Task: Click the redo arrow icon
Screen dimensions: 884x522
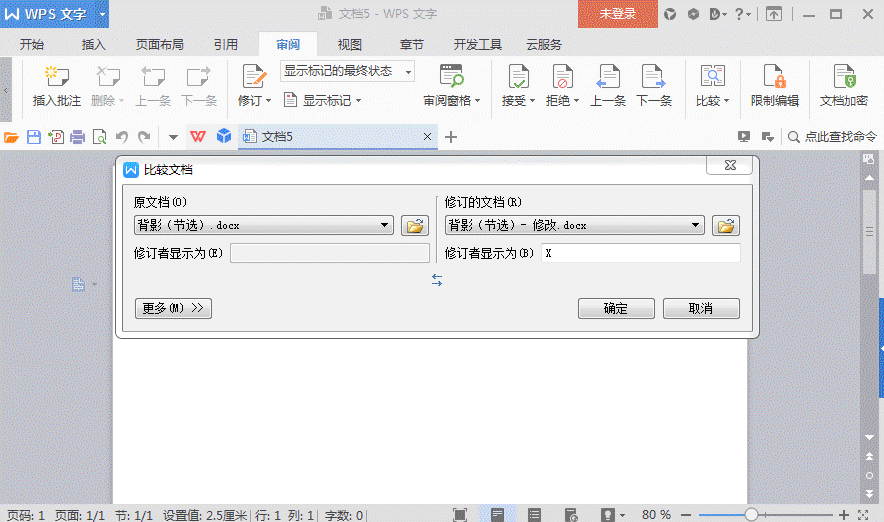Action: click(x=144, y=137)
